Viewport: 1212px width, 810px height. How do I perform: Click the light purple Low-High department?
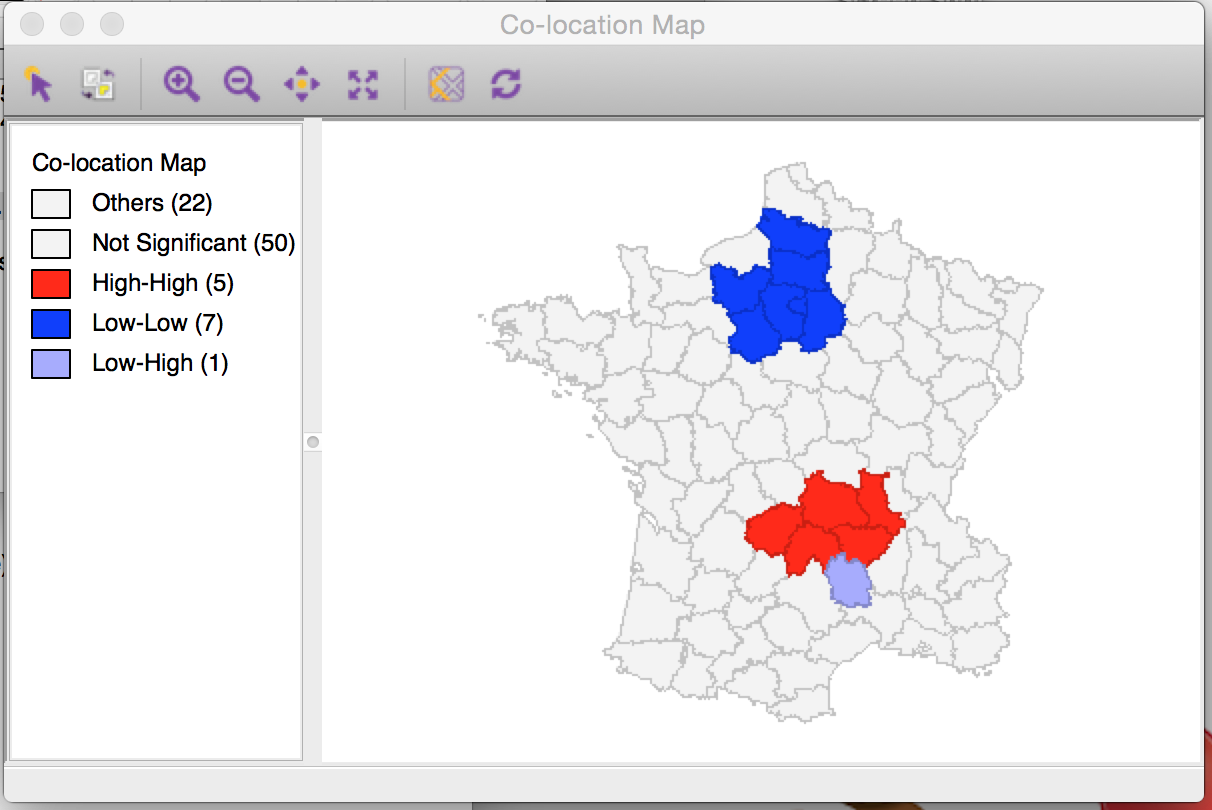(x=848, y=580)
